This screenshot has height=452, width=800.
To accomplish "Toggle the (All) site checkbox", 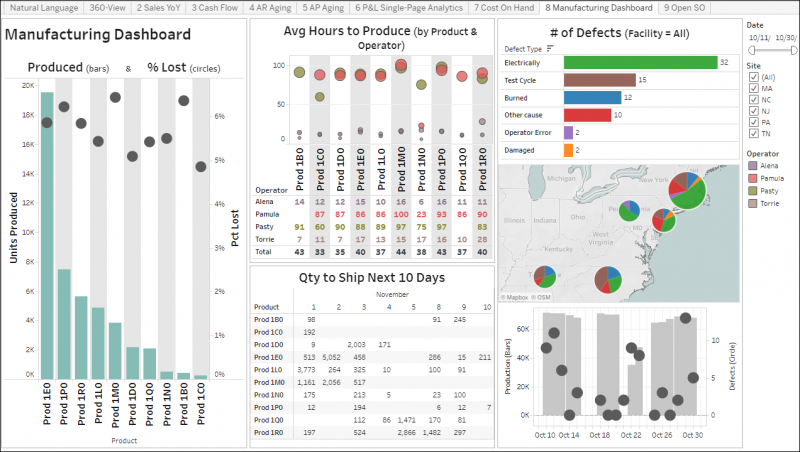I will point(754,77).
